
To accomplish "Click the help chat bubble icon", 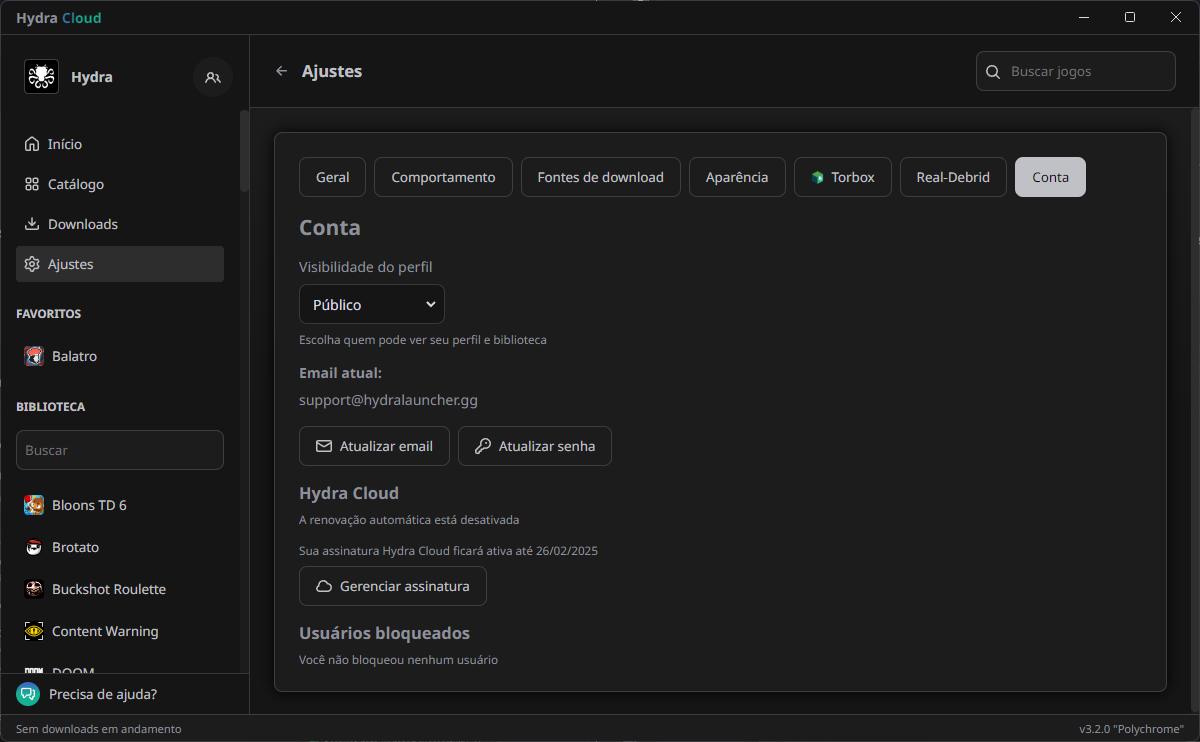I will point(28,694).
